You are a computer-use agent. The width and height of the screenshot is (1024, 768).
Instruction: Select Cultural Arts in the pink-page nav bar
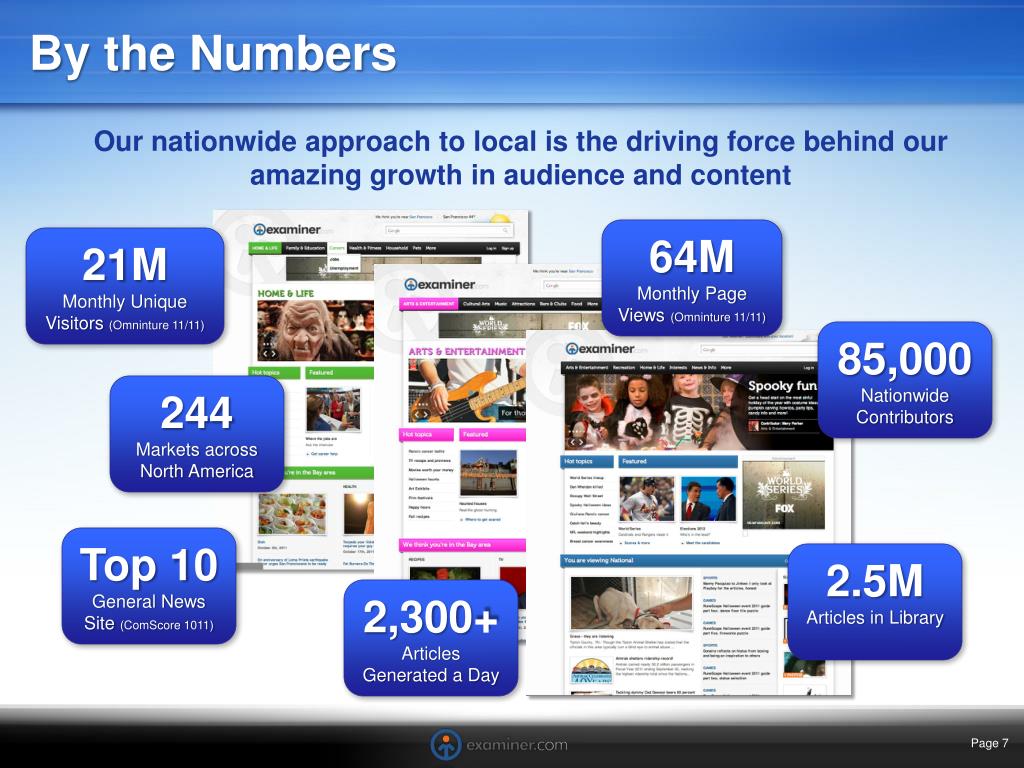click(476, 304)
